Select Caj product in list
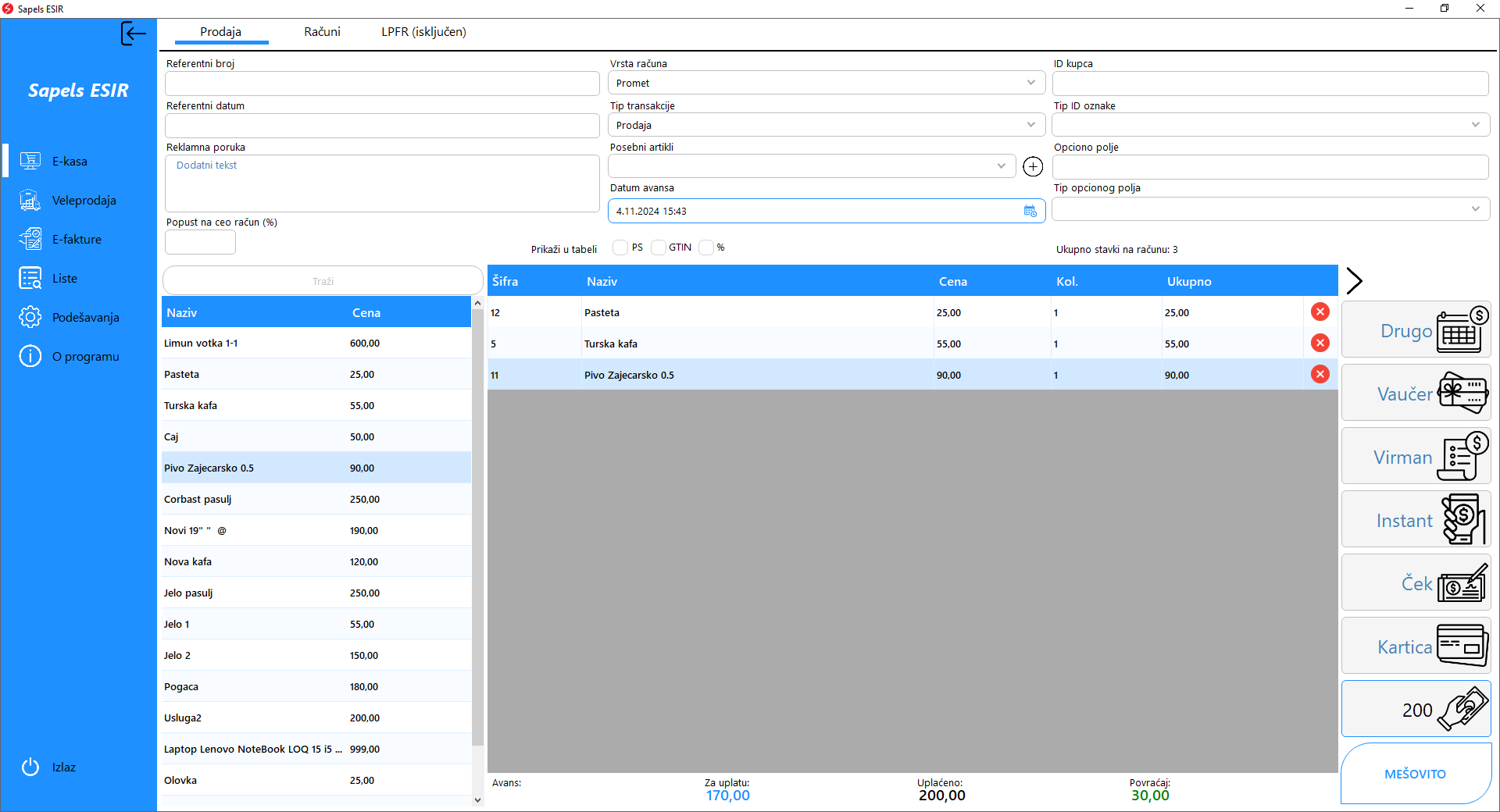Screen dimensions: 1500x812 click(x=316, y=436)
